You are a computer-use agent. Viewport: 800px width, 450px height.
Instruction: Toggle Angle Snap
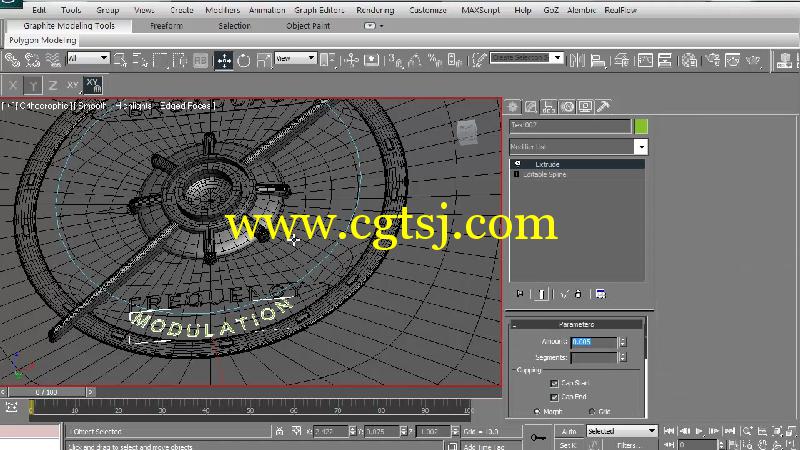(414, 60)
